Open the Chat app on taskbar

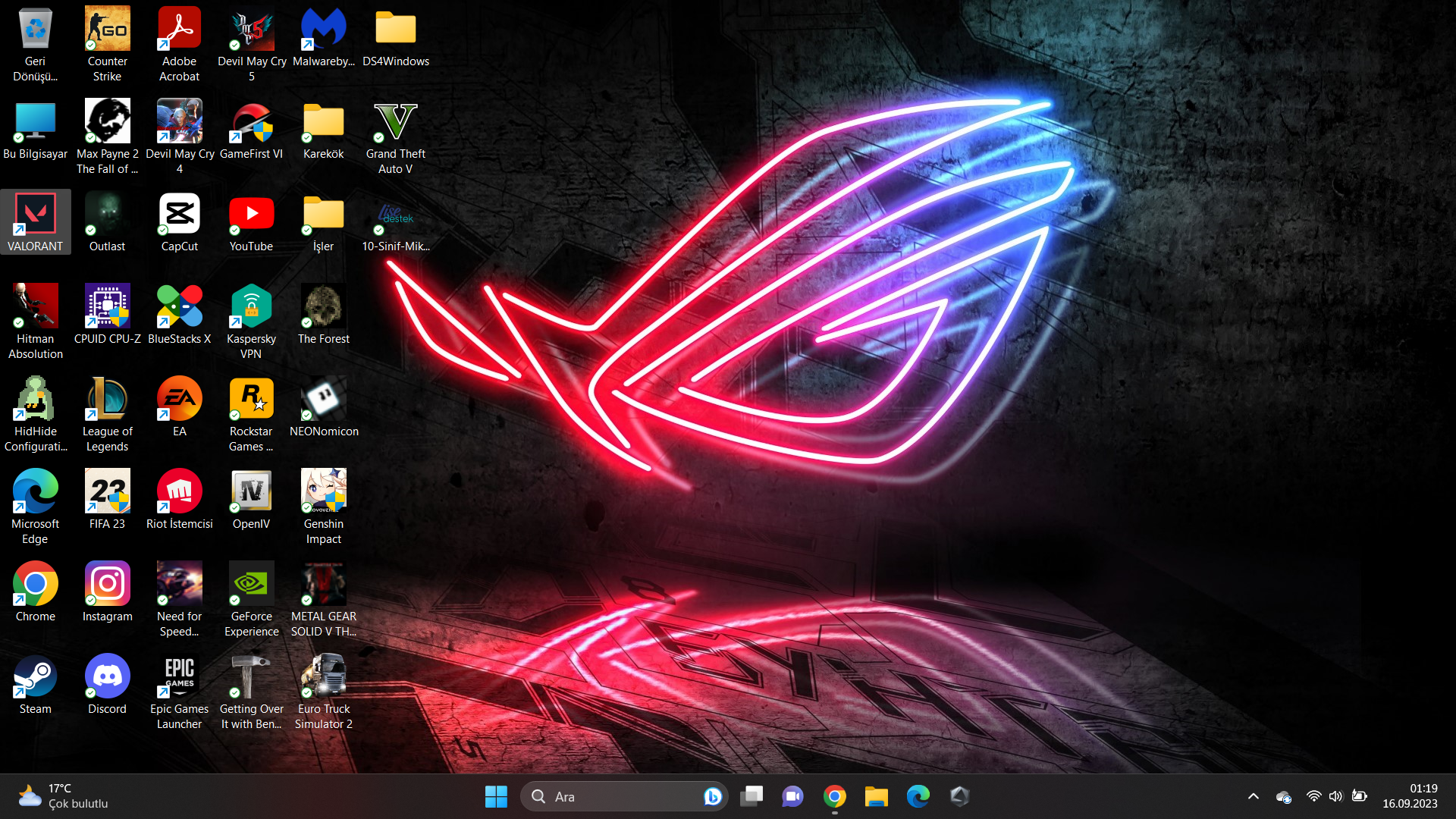tap(793, 796)
